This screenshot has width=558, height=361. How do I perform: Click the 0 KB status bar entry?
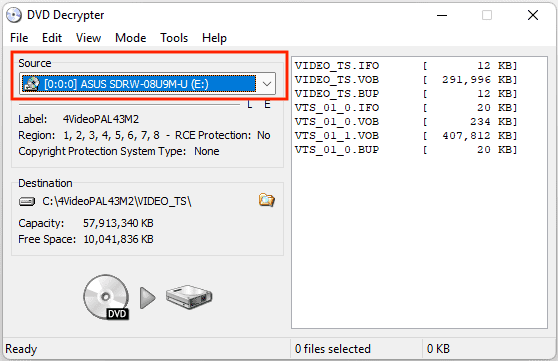click(x=438, y=349)
